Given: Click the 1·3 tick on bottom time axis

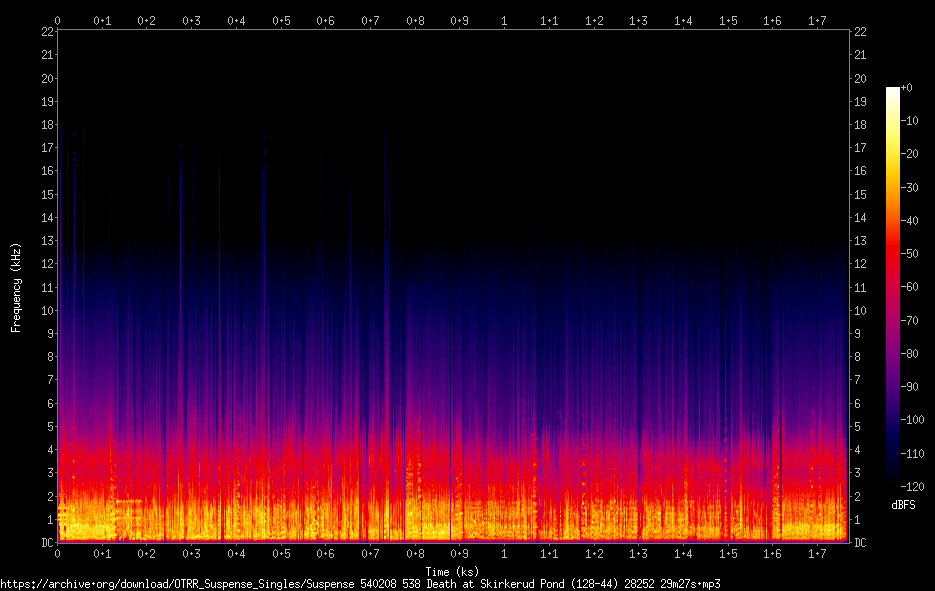Looking at the screenshot, I should [x=638, y=554].
